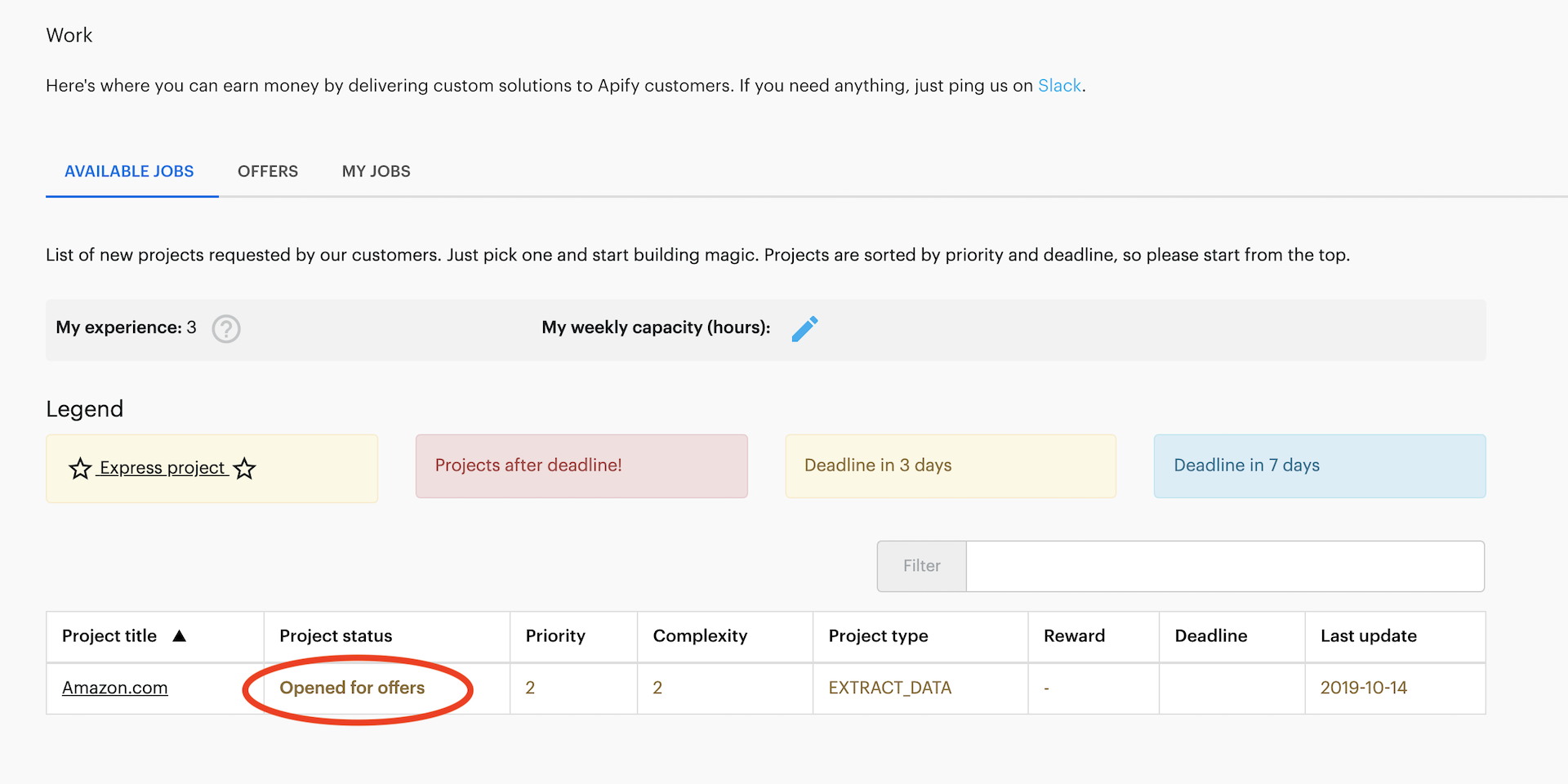Click the Reward column header
This screenshot has width=1568, height=784.
coord(1074,636)
